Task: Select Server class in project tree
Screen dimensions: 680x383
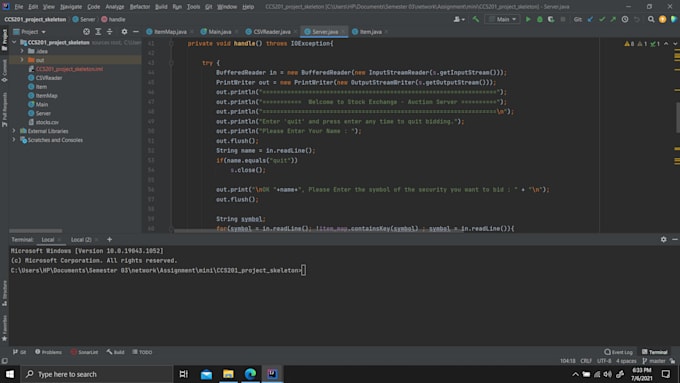Action: point(43,113)
